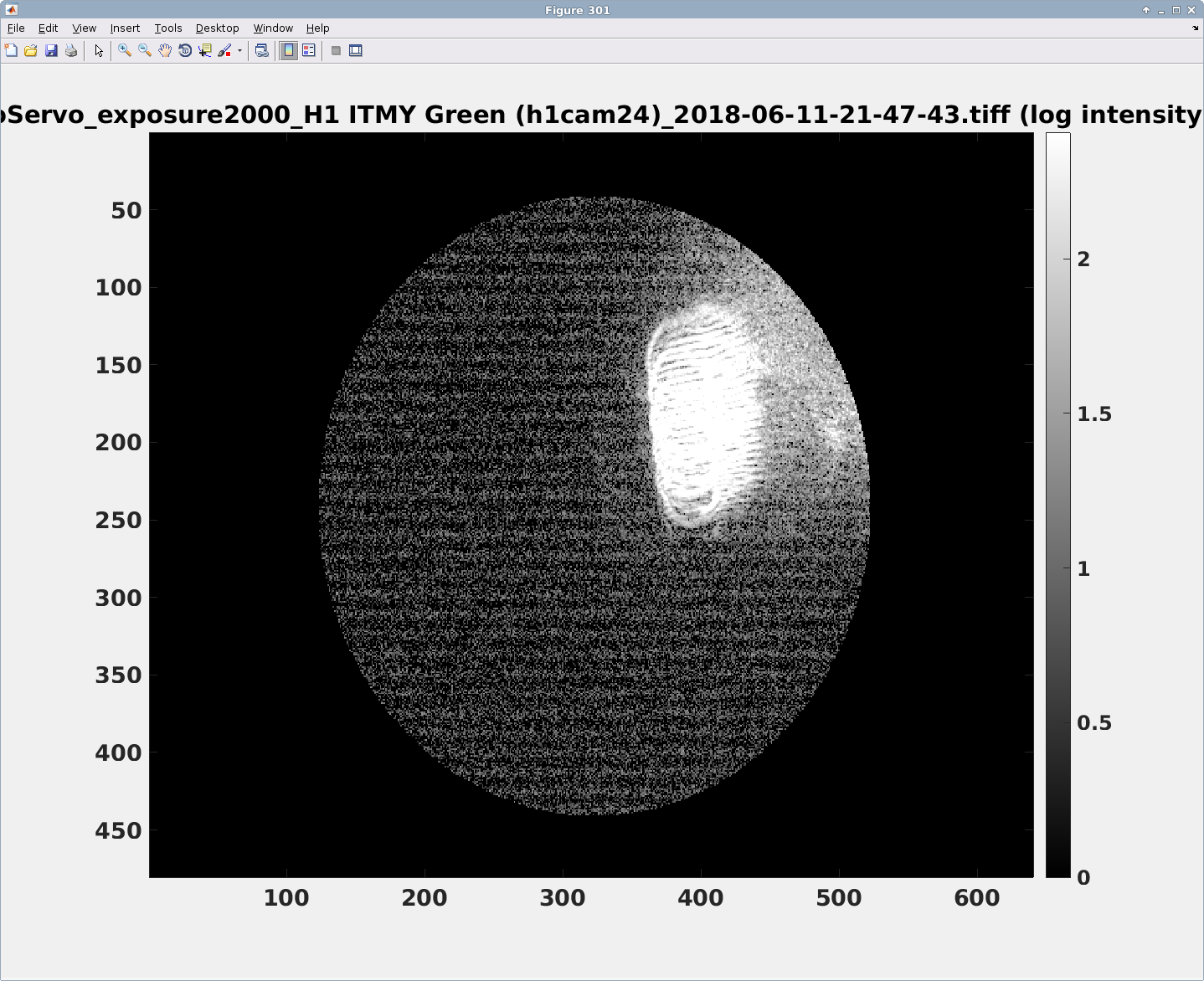Click y-axis tick label 250
The height and width of the screenshot is (981, 1204).
[118, 521]
